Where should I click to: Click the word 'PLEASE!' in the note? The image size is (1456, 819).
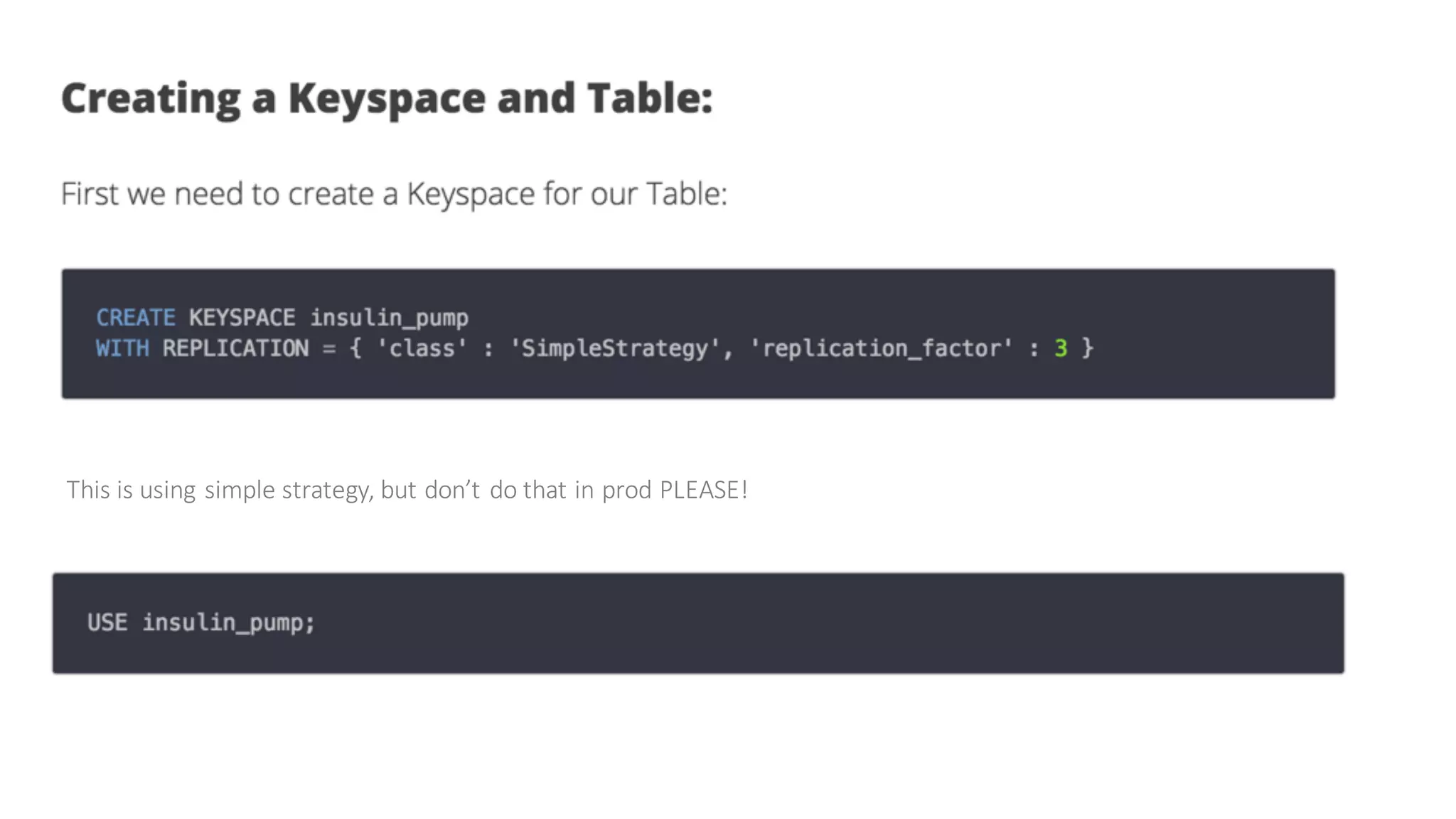pos(703,490)
